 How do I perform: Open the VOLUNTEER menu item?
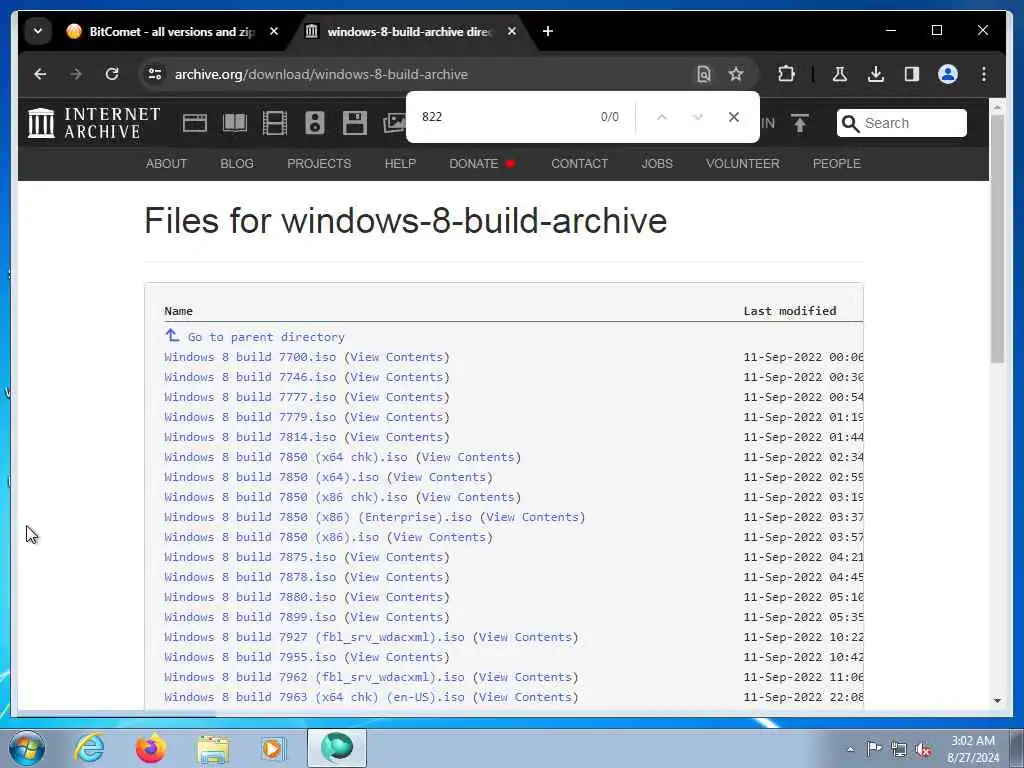pos(743,164)
